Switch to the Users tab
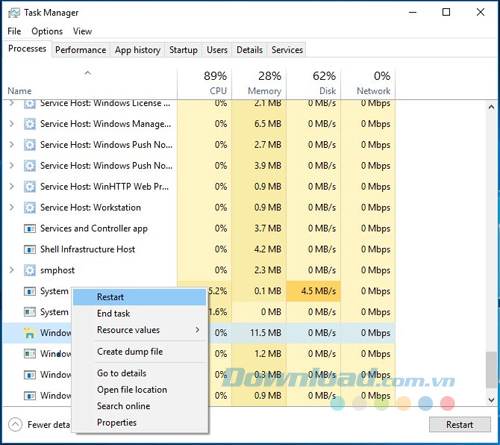500x445 pixels. coord(217,50)
